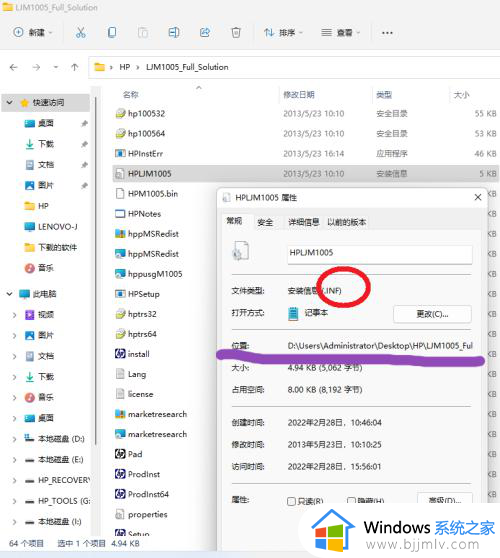Switch to the 常规 General tab
Viewport: 500px width, 558px height.
tap(235, 221)
